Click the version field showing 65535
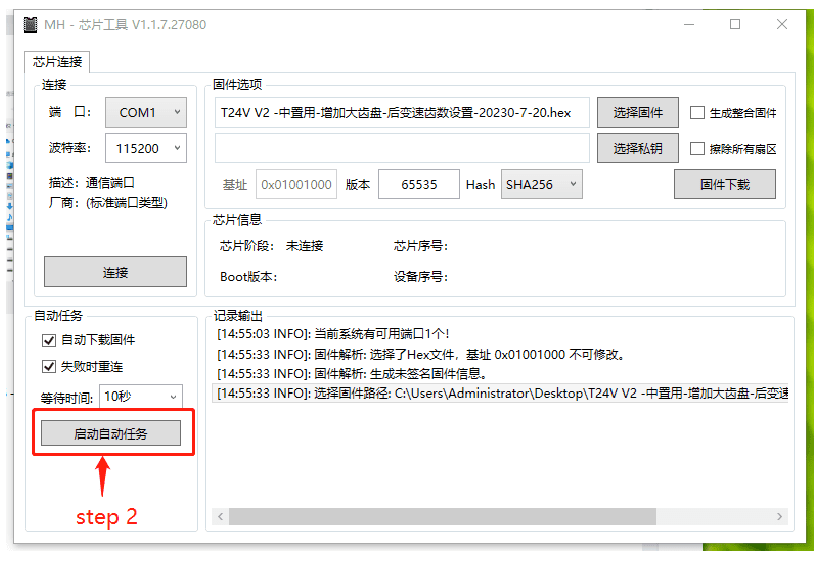 click(x=419, y=184)
